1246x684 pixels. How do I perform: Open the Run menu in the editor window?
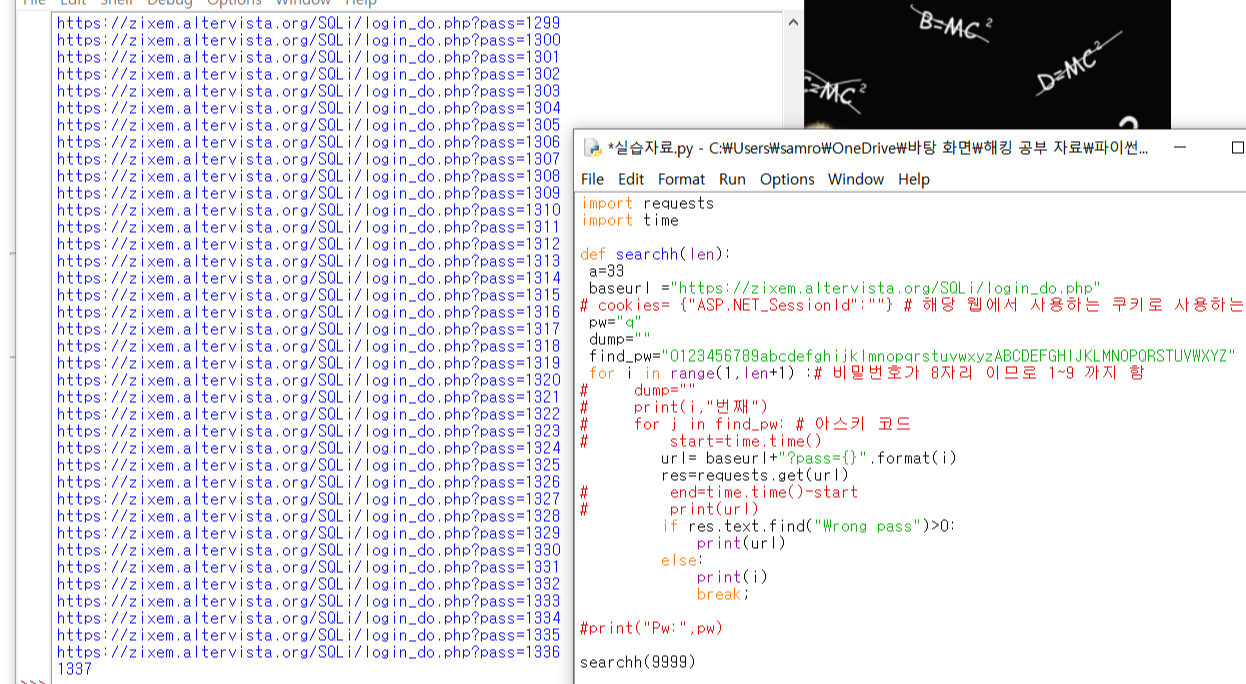732,179
